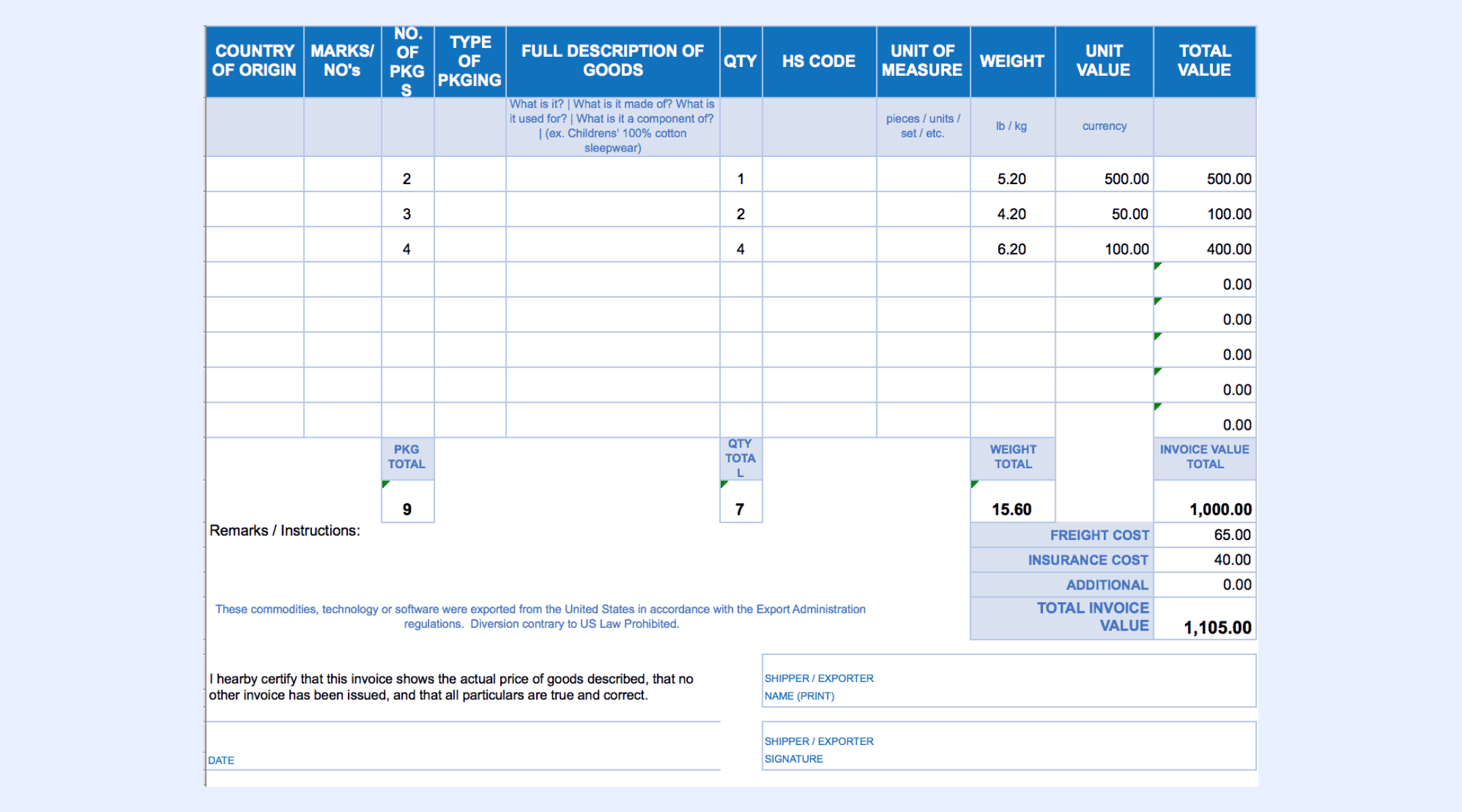This screenshot has height=812, width=1462.
Task: Select the SHIPPER / EXPORTER SIGNATURE box
Action: 1009,746
